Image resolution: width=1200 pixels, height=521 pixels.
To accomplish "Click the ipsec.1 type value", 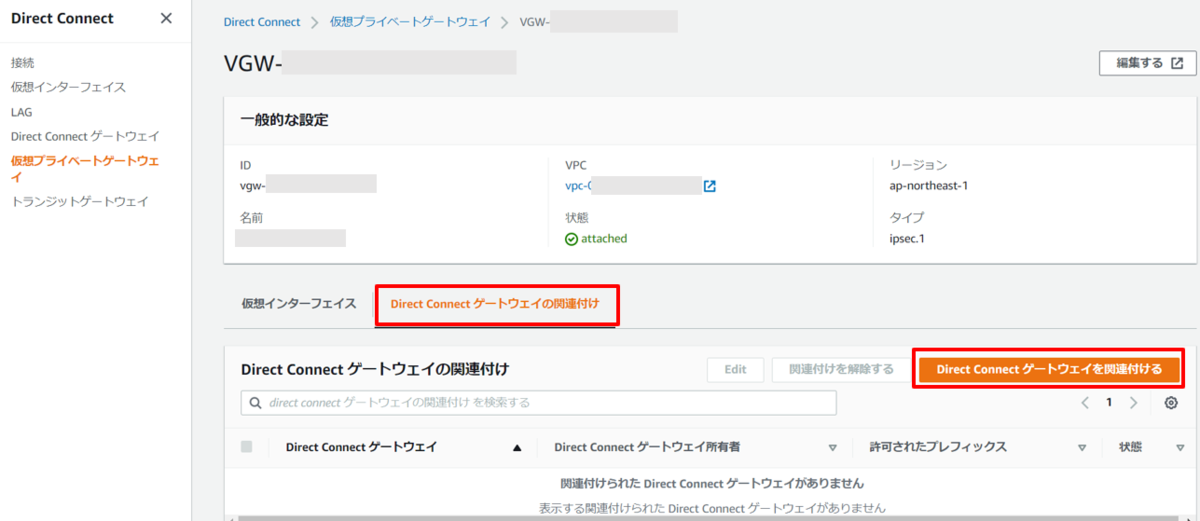I will click(x=907, y=239).
